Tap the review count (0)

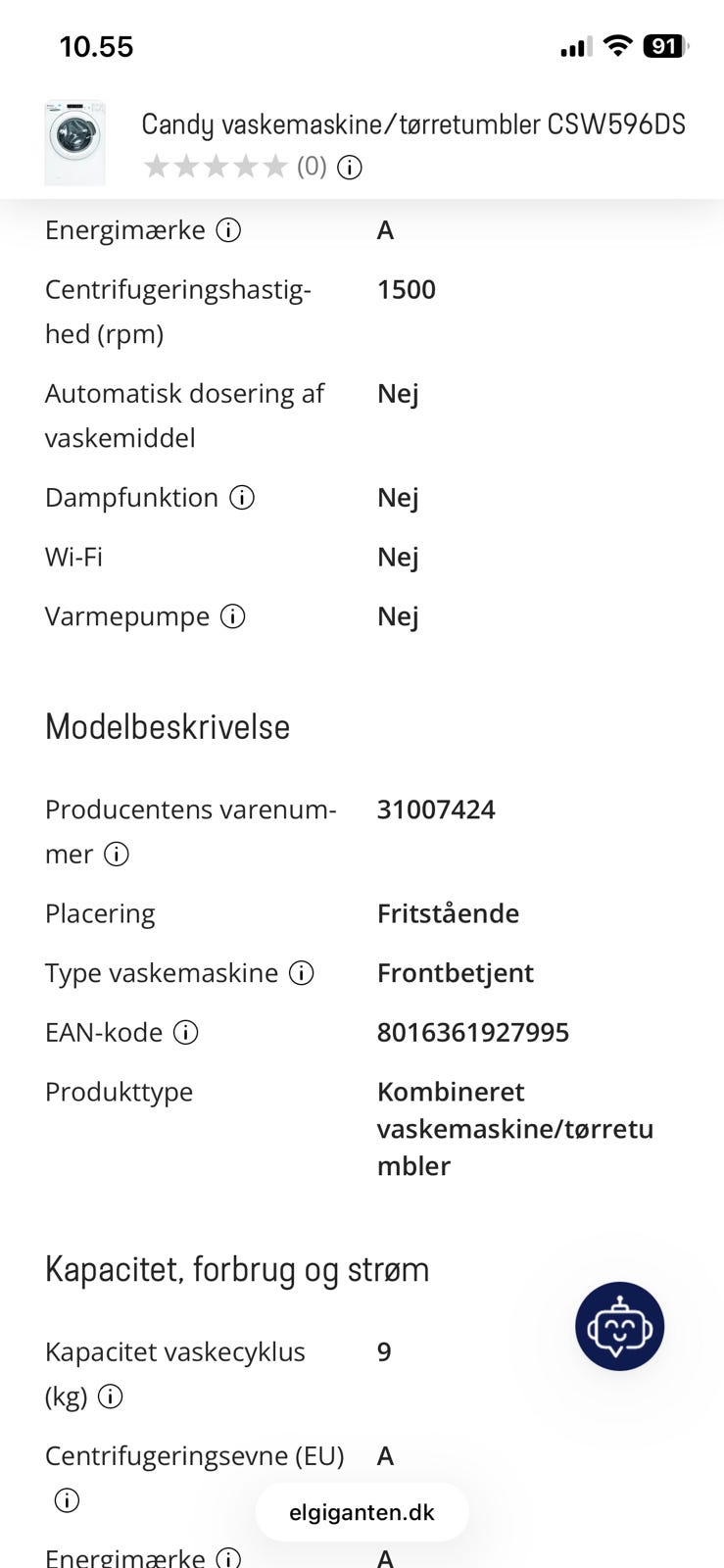pos(312,167)
